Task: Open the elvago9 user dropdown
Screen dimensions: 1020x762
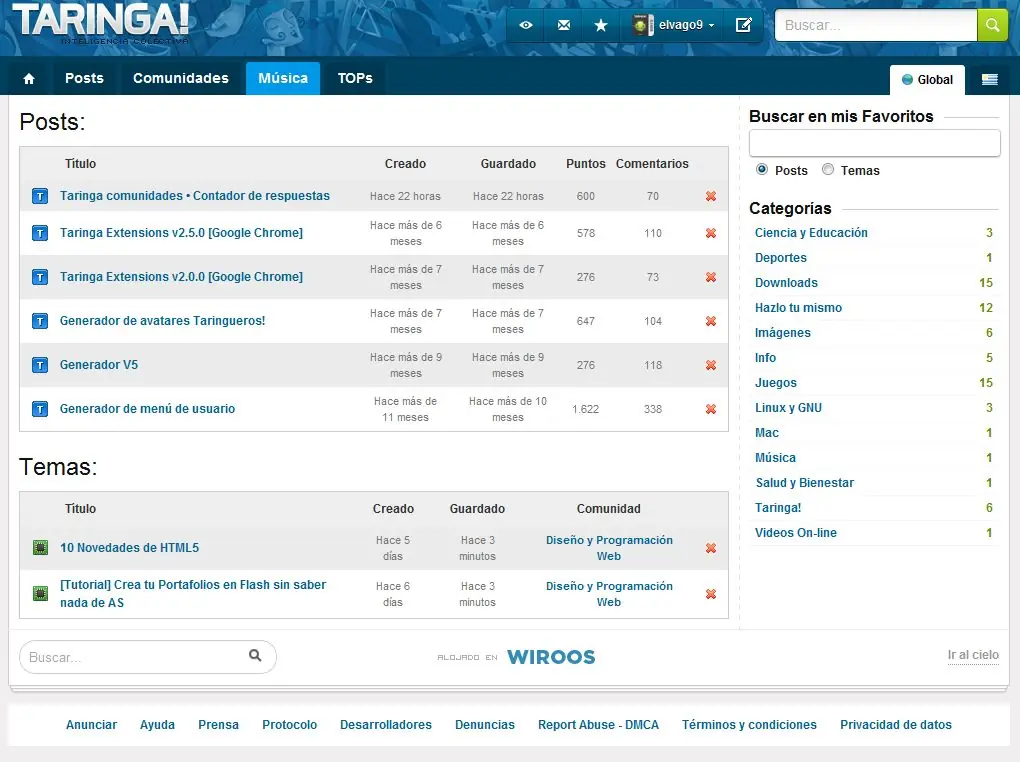Action: [674, 26]
